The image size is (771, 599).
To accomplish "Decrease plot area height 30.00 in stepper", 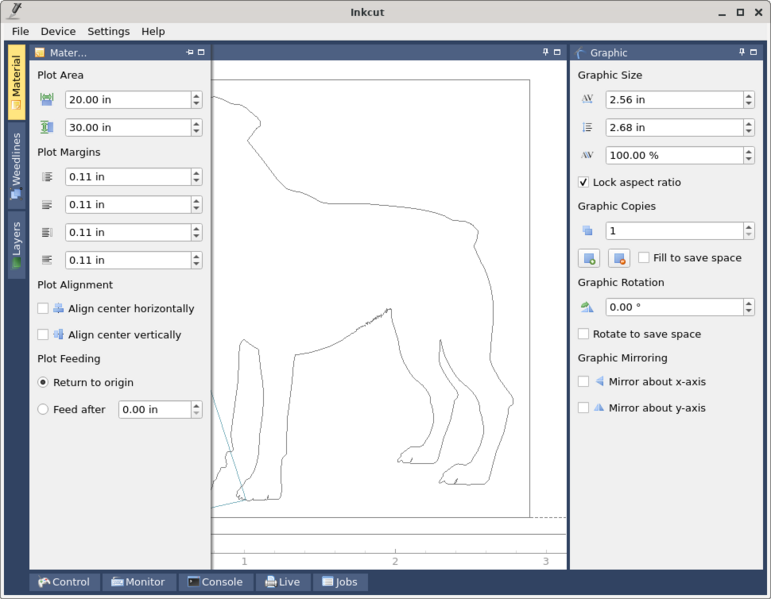I will click(x=197, y=132).
